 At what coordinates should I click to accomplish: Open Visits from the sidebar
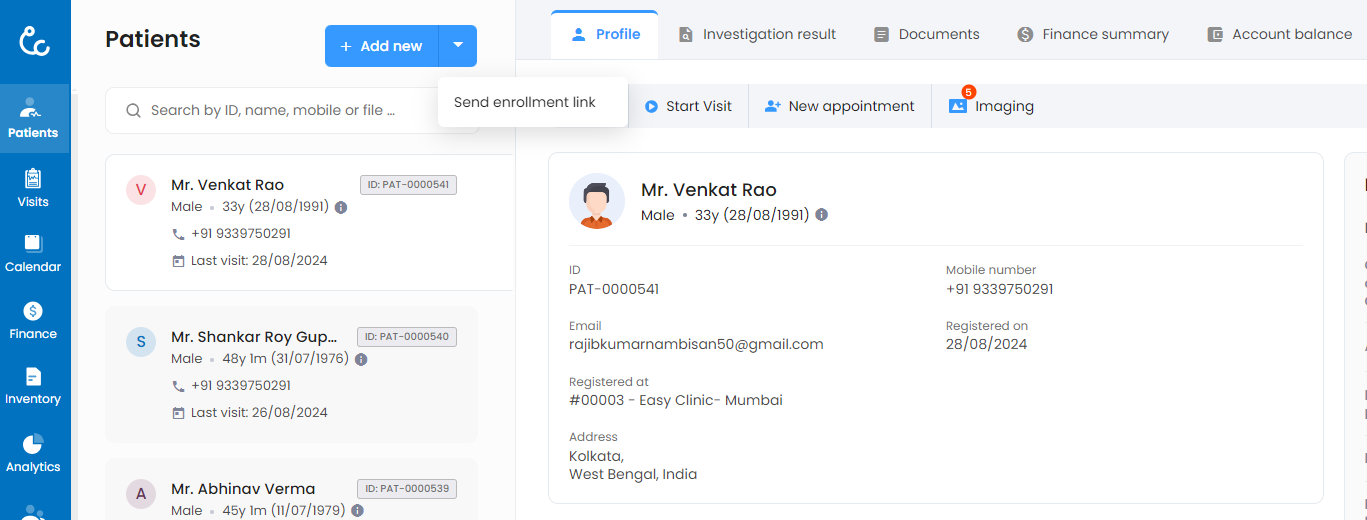tap(33, 188)
